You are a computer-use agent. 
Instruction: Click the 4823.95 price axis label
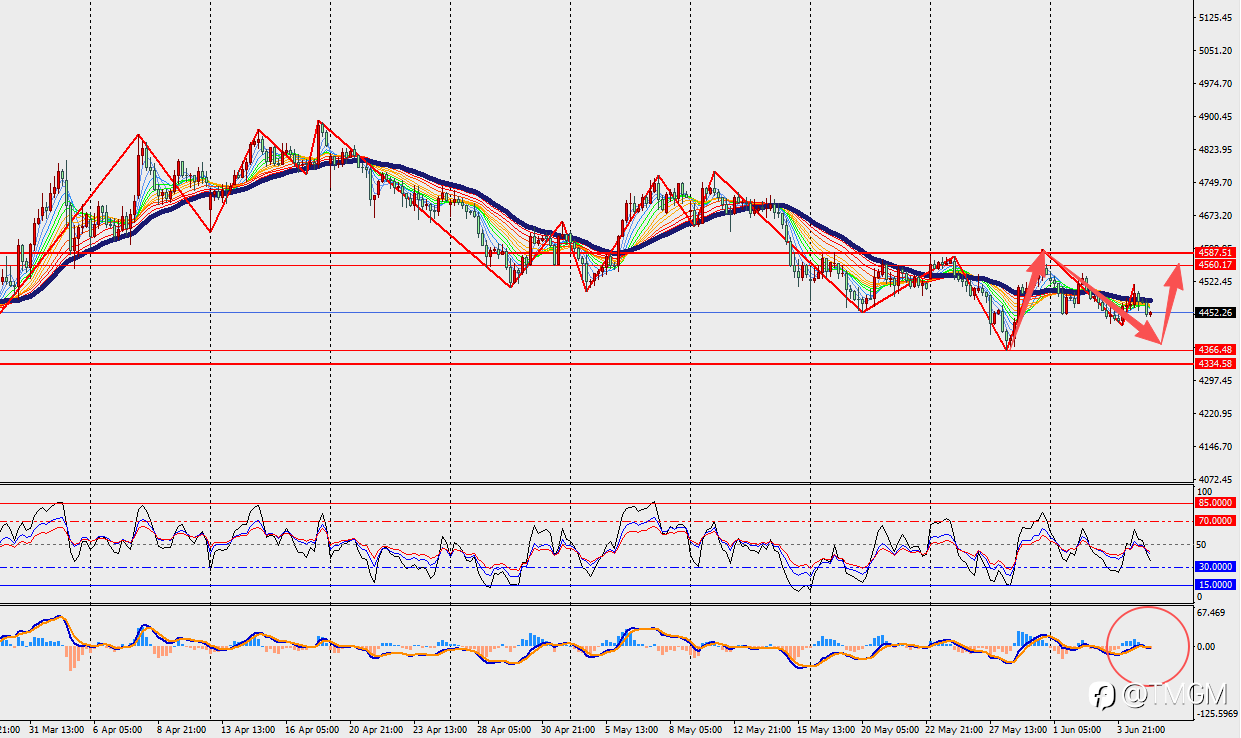click(x=1216, y=150)
